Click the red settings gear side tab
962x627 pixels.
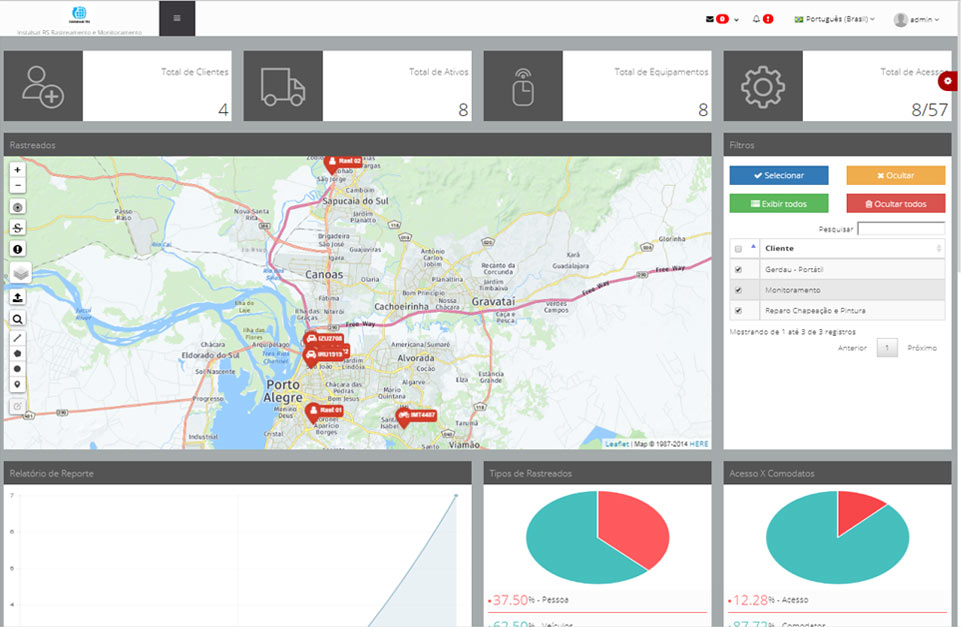(x=948, y=81)
